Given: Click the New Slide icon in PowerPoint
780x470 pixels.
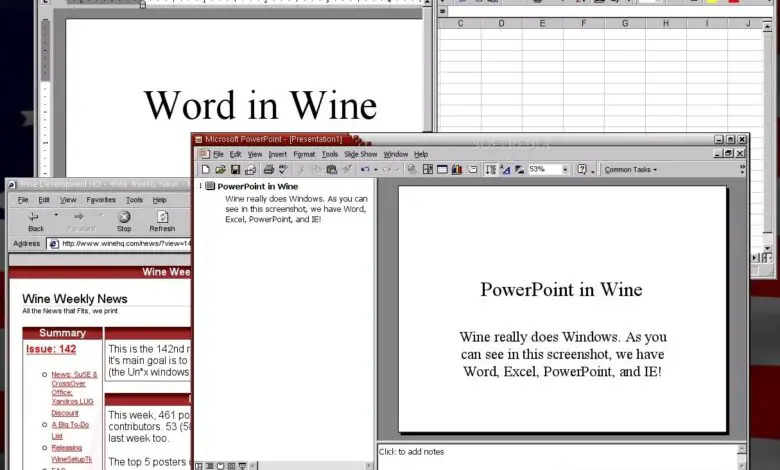Looking at the screenshot, I should coord(473,170).
